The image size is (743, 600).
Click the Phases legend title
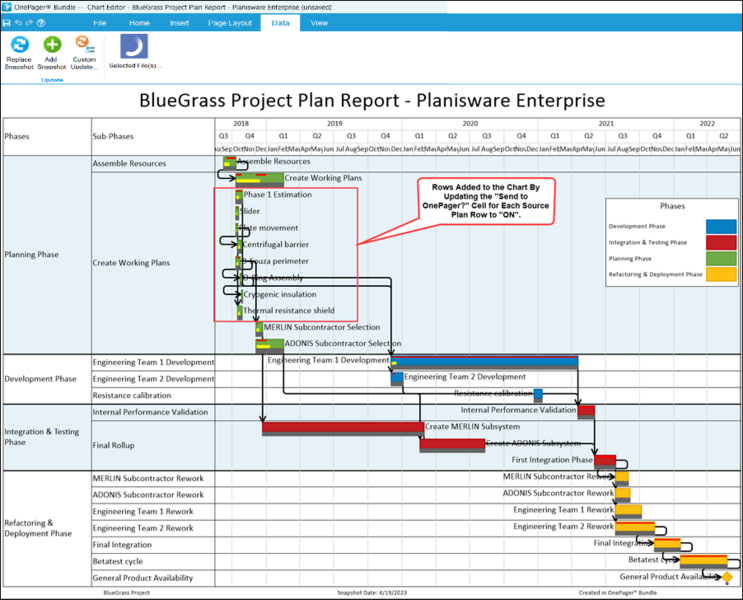click(672, 206)
